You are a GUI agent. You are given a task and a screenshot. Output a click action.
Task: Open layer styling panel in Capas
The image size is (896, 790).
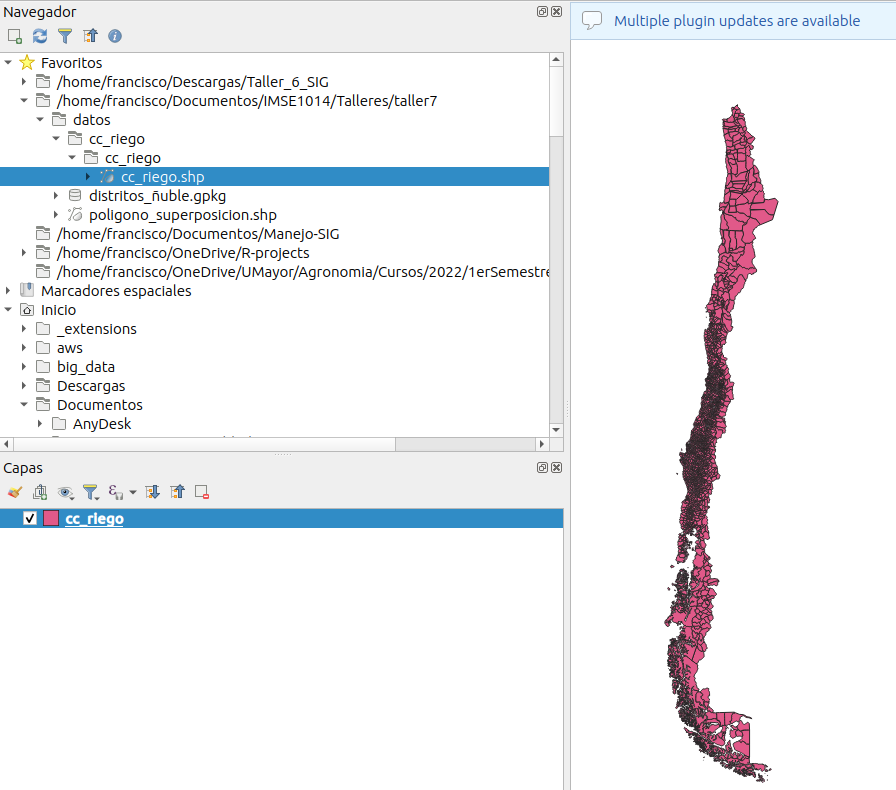click(14, 492)
